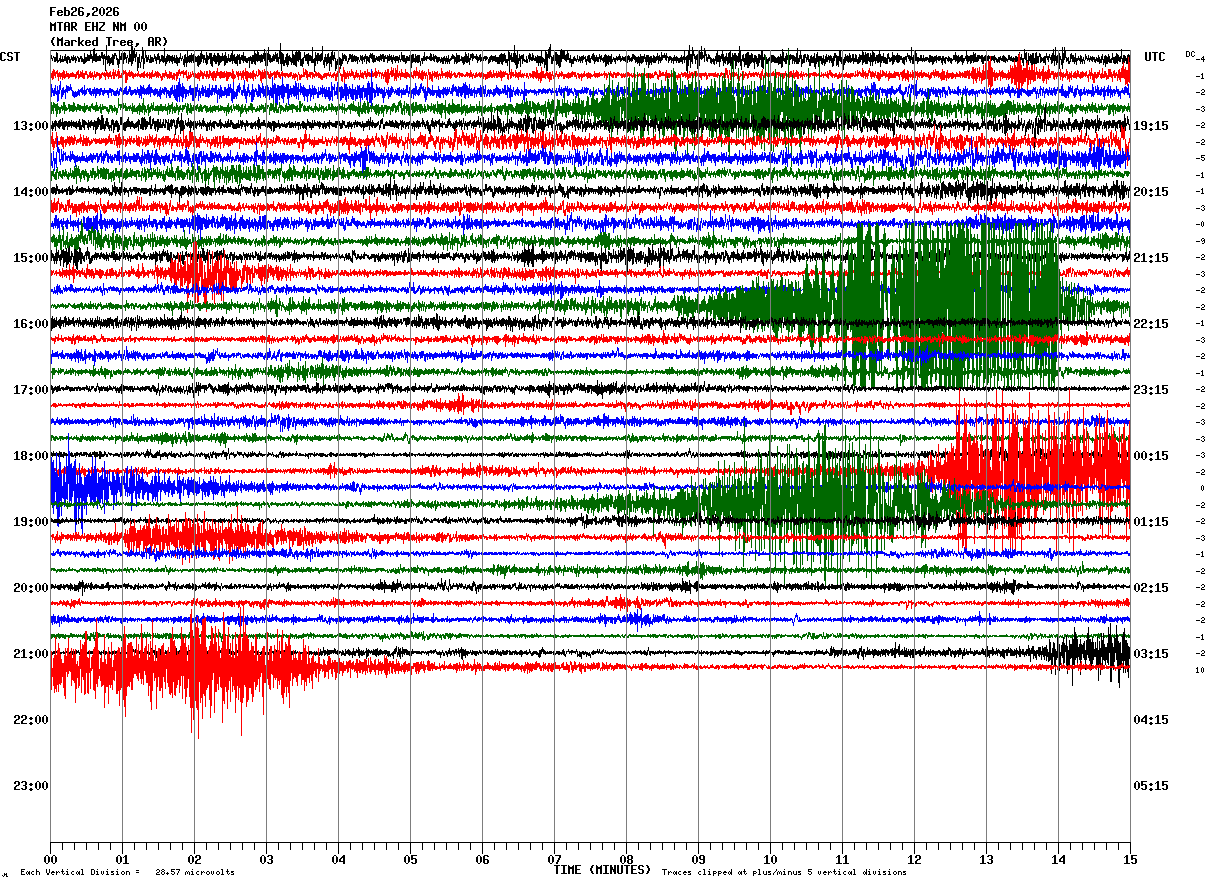Click minute 00 tick label on bottom axis
This screenshot has width=1210, height=886.
coord(50,859)
